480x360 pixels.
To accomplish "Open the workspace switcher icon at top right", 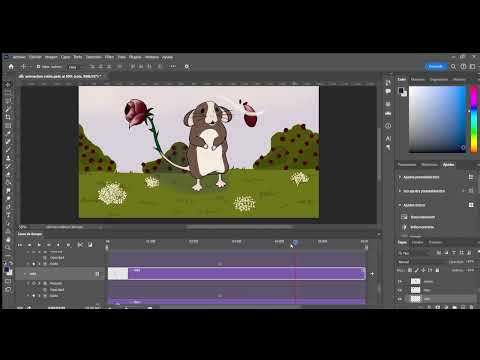I will [x=472, y=67].
